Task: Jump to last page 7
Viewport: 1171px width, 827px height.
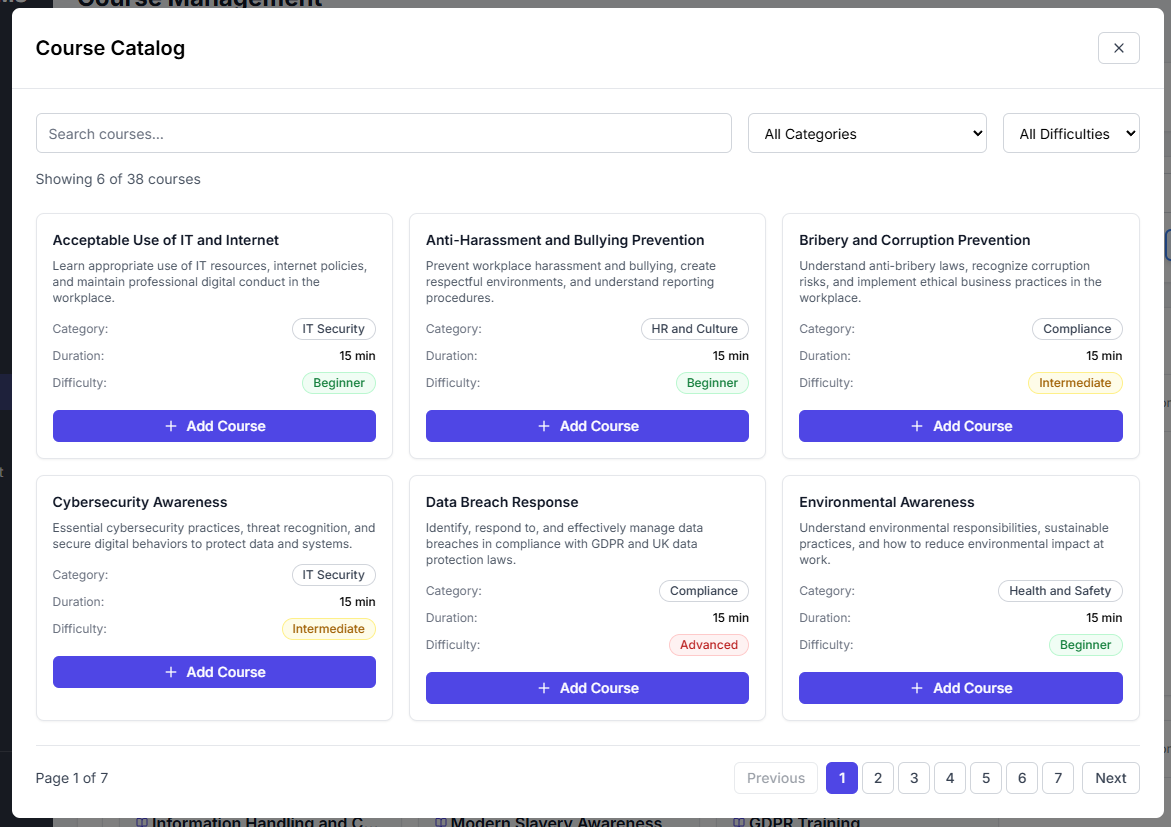Action: coord(1057,778)
